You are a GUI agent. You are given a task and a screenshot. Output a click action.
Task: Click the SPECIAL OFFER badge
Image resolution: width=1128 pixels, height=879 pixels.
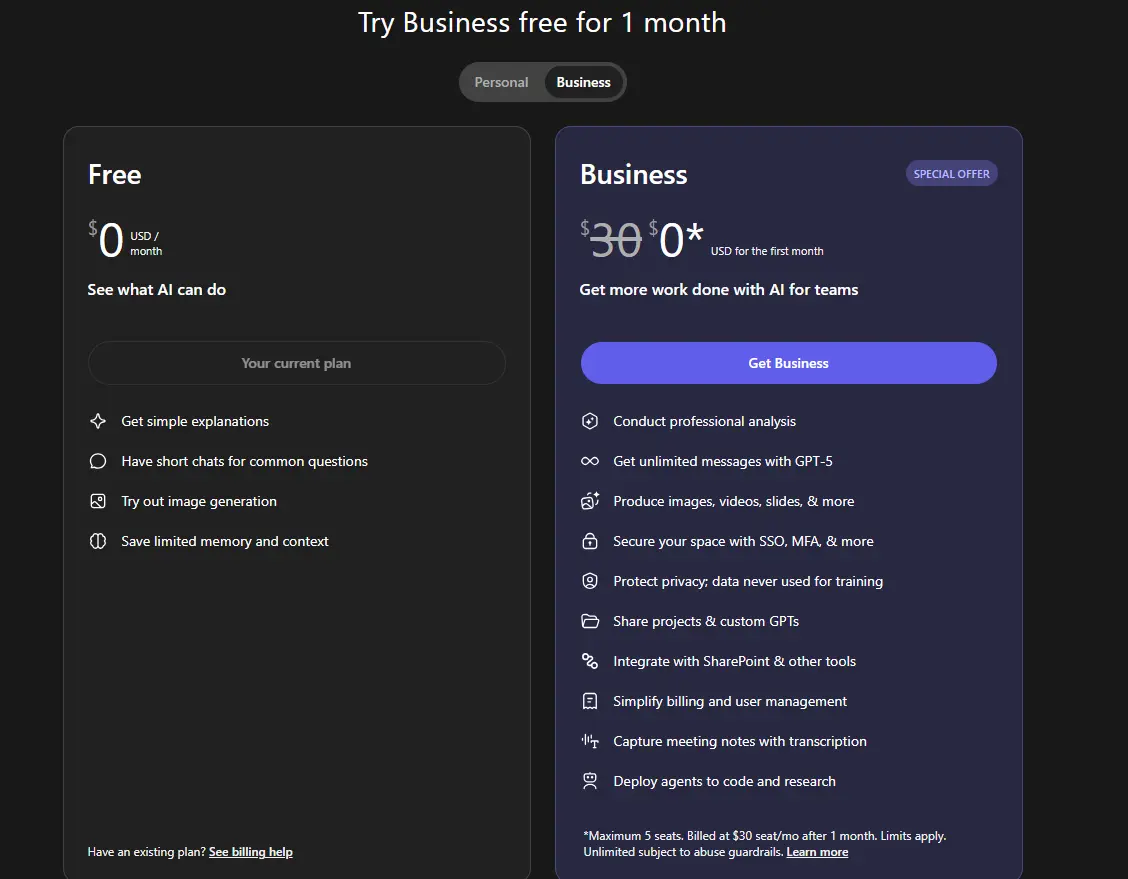point(951,173)
